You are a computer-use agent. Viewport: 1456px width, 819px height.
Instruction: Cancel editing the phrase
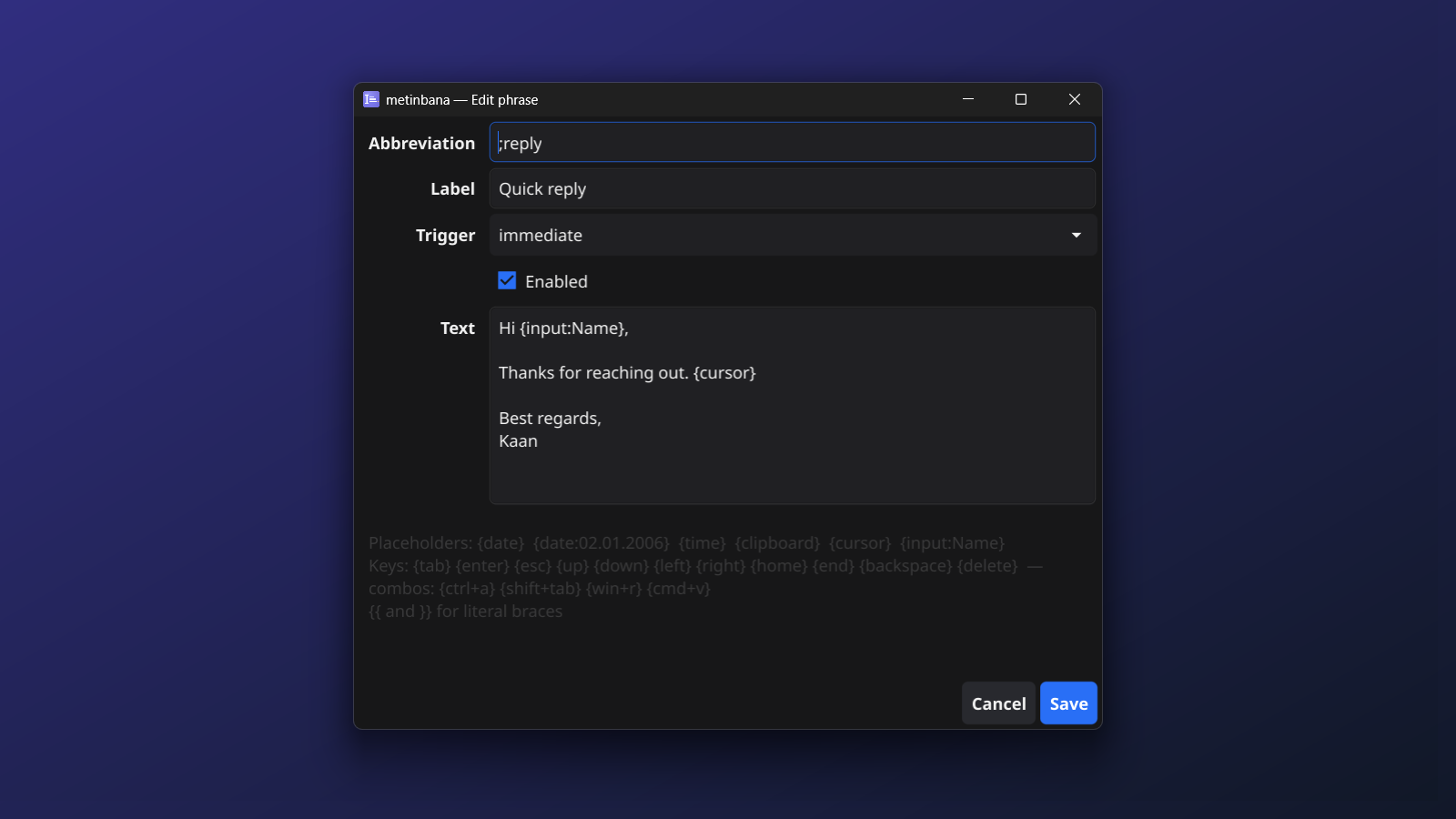pos(998,703)
